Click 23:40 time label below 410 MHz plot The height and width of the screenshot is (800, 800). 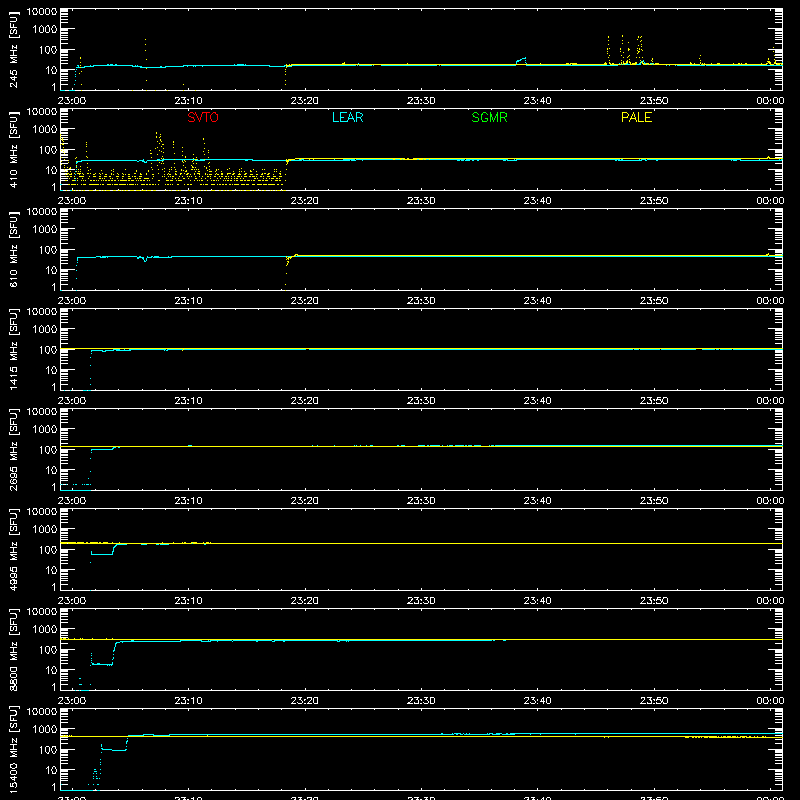pos(537,201)
